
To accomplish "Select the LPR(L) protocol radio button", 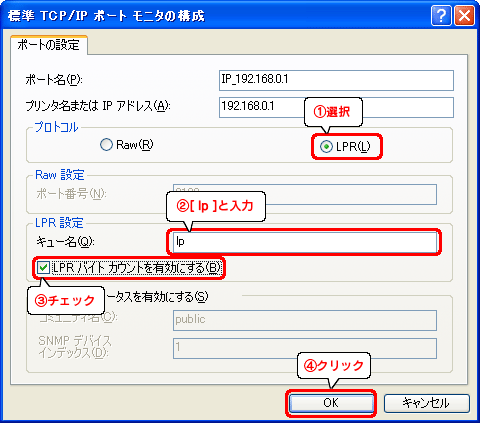I will (x=345, y=147).
